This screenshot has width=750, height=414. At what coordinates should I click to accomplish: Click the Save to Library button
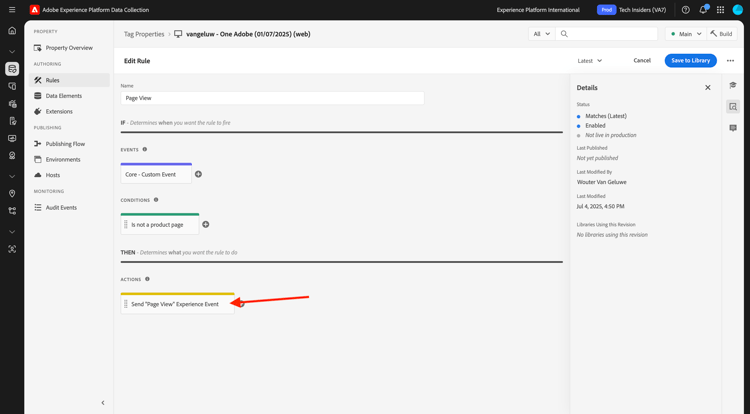[x=690, y=61]
